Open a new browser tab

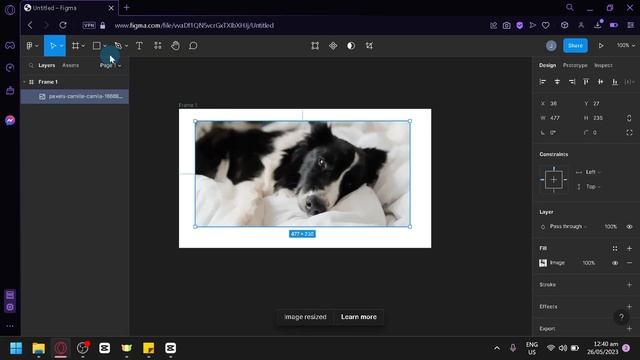click(x=127, y=7)
